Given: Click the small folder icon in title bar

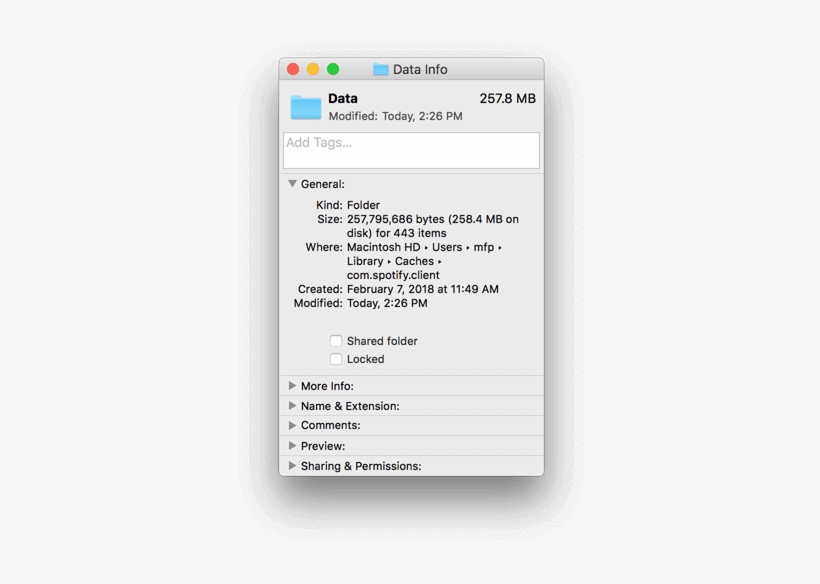Looking at the screenshot, I should 381,70.
